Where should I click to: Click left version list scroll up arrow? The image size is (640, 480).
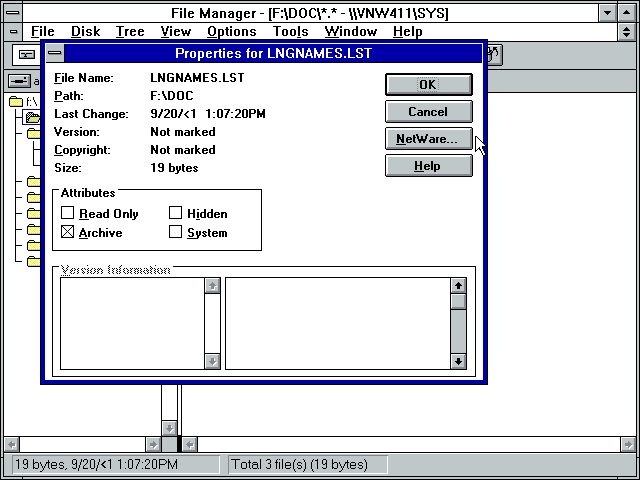coord(212,285)
